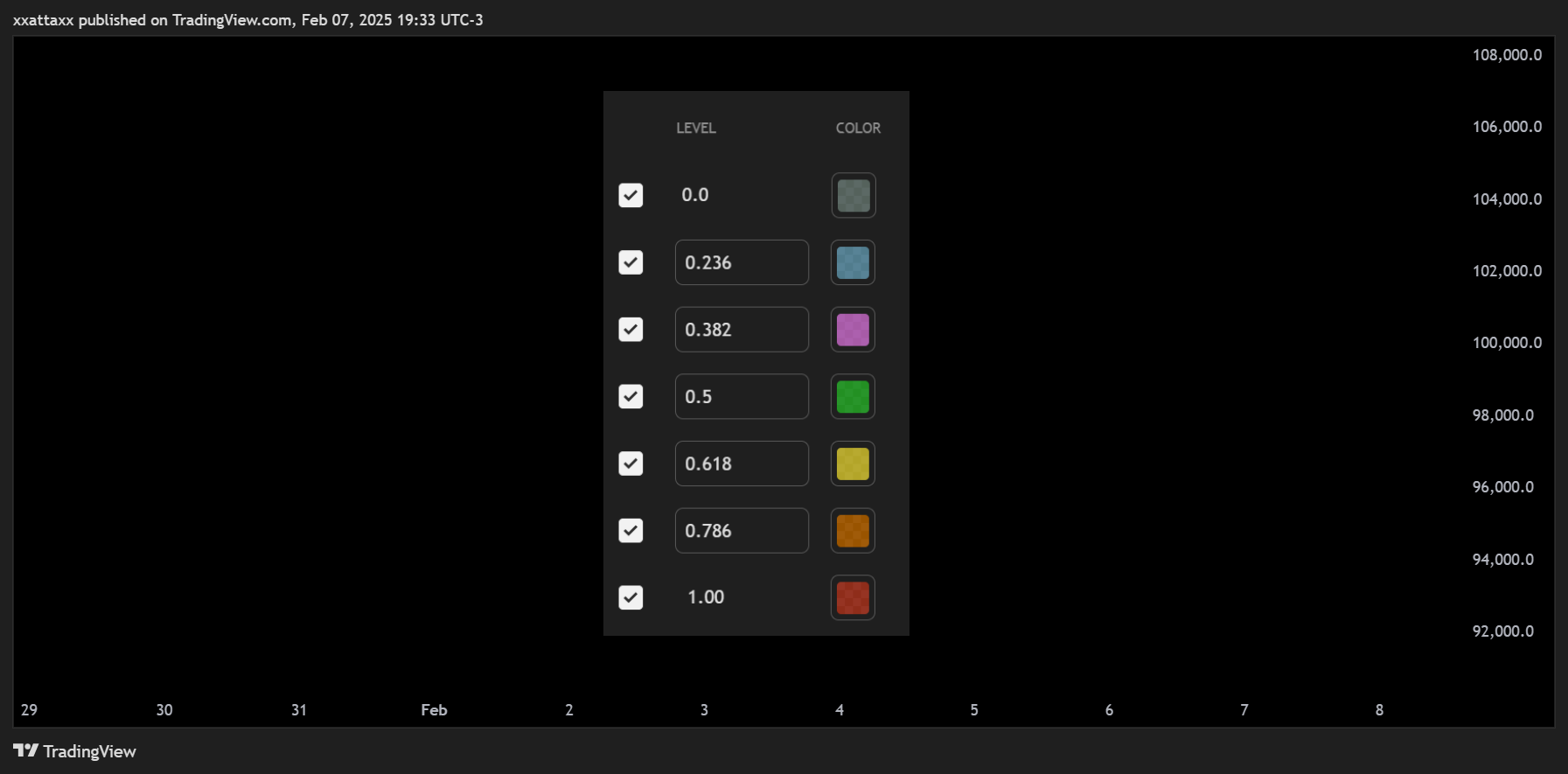Open the red color swatch for 1.00

pyautogui.click(x=854, y=597)
